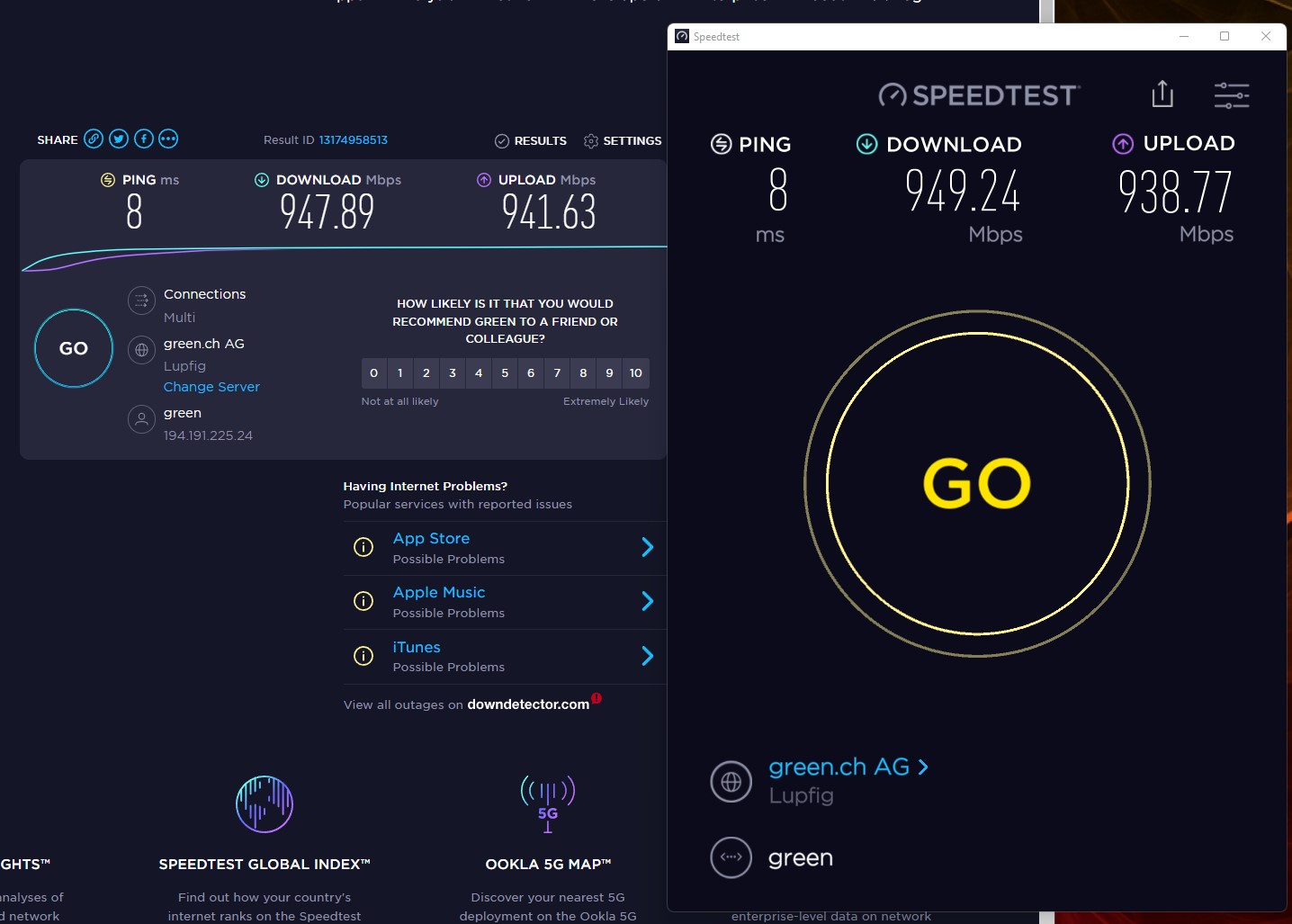1292x924 pixels.
Task: Click the iTunes info warning icon
Action: (x=363, y=656)
